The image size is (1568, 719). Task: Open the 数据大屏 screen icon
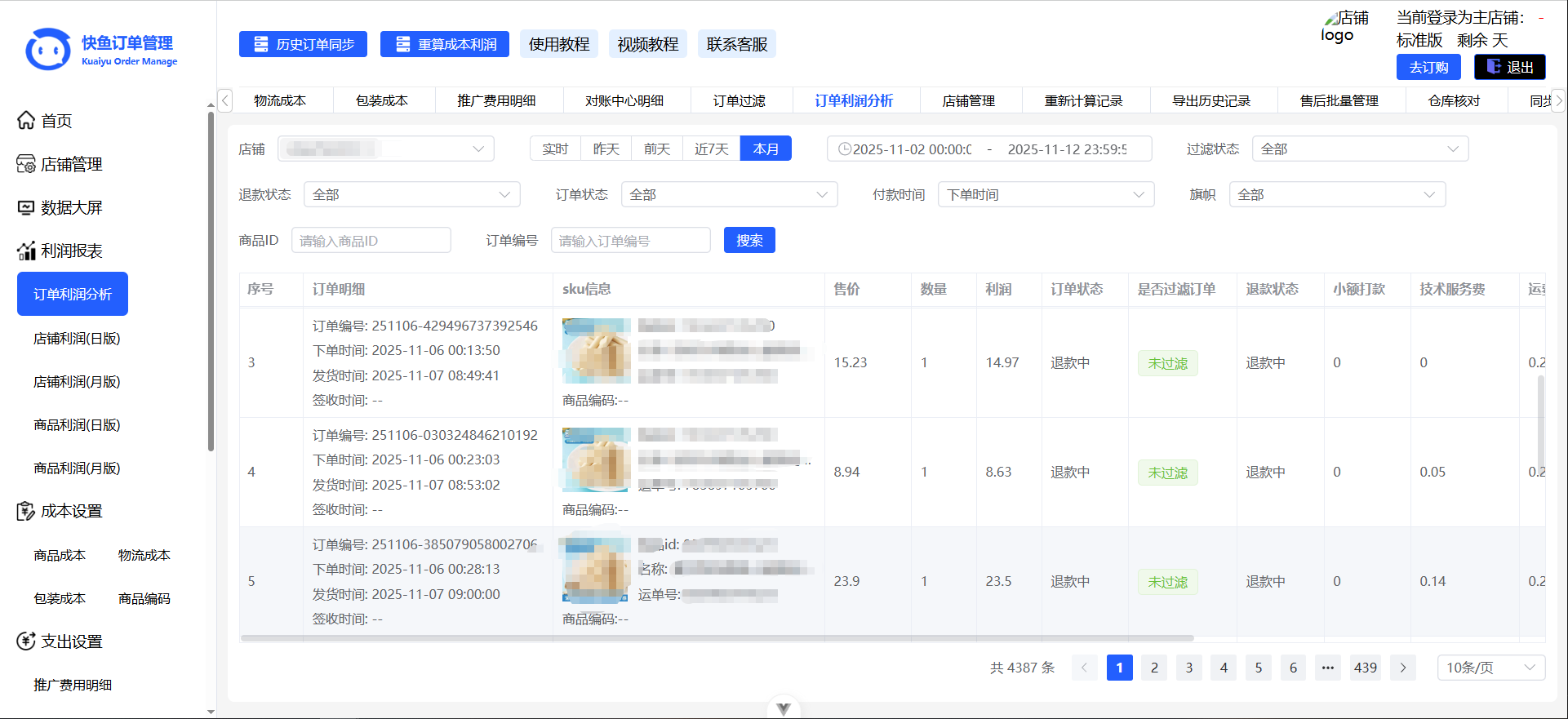[x=26, y=207]
